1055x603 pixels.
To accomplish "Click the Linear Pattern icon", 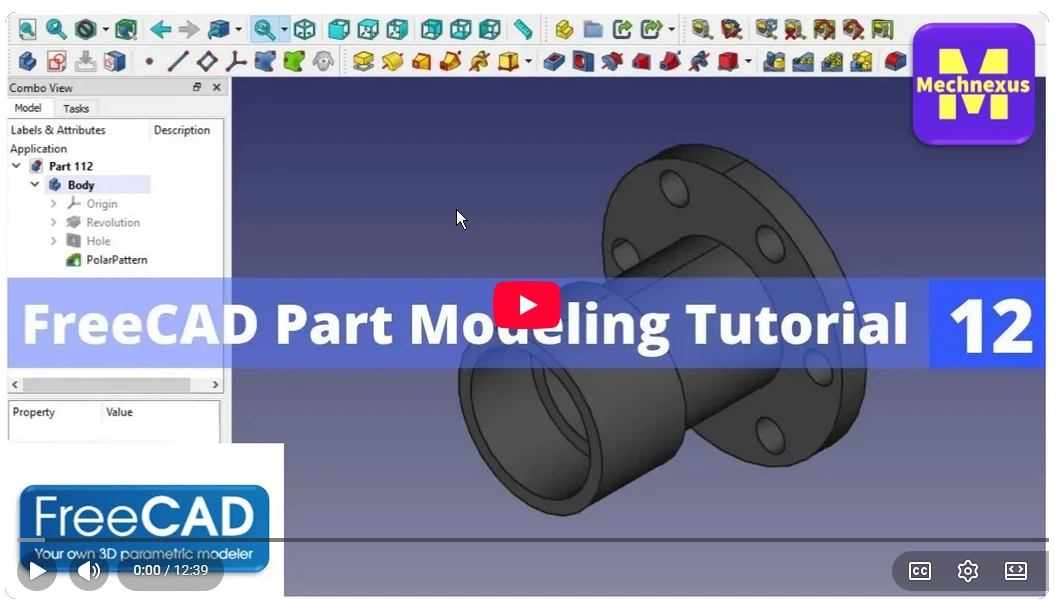I will point(803,62).
